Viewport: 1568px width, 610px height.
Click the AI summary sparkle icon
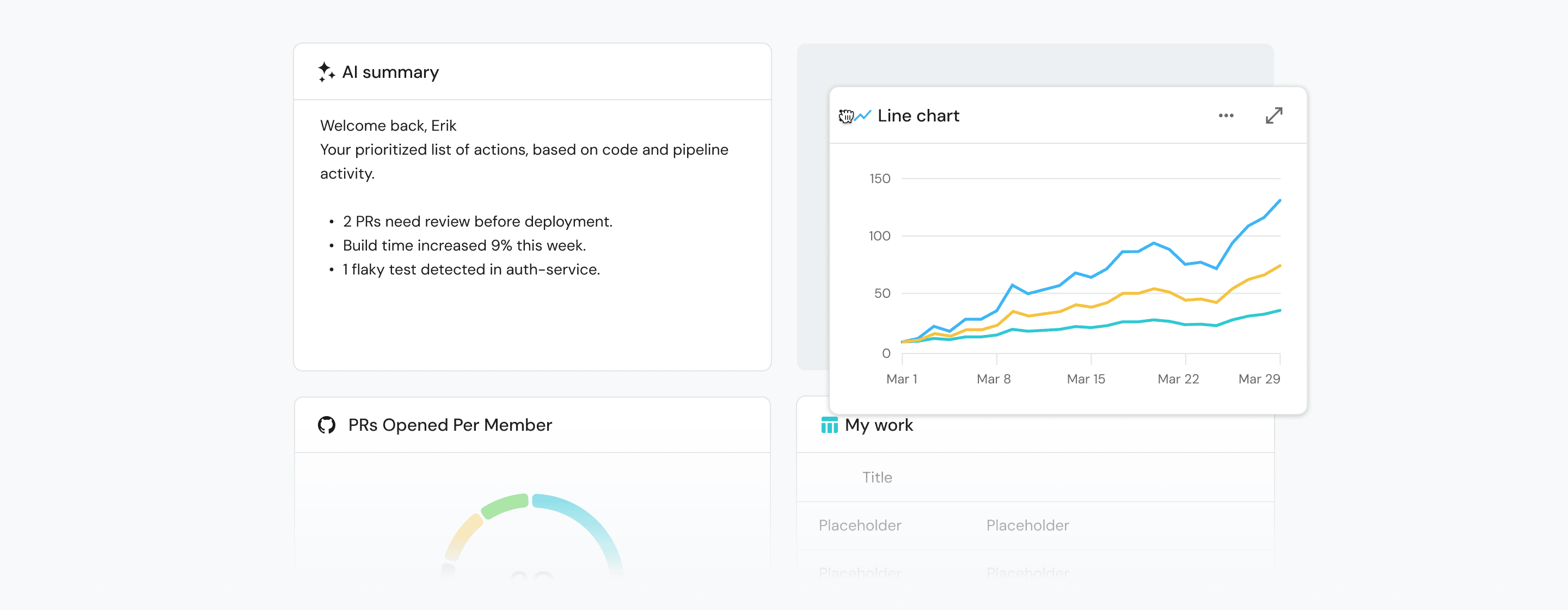point(326,72)
